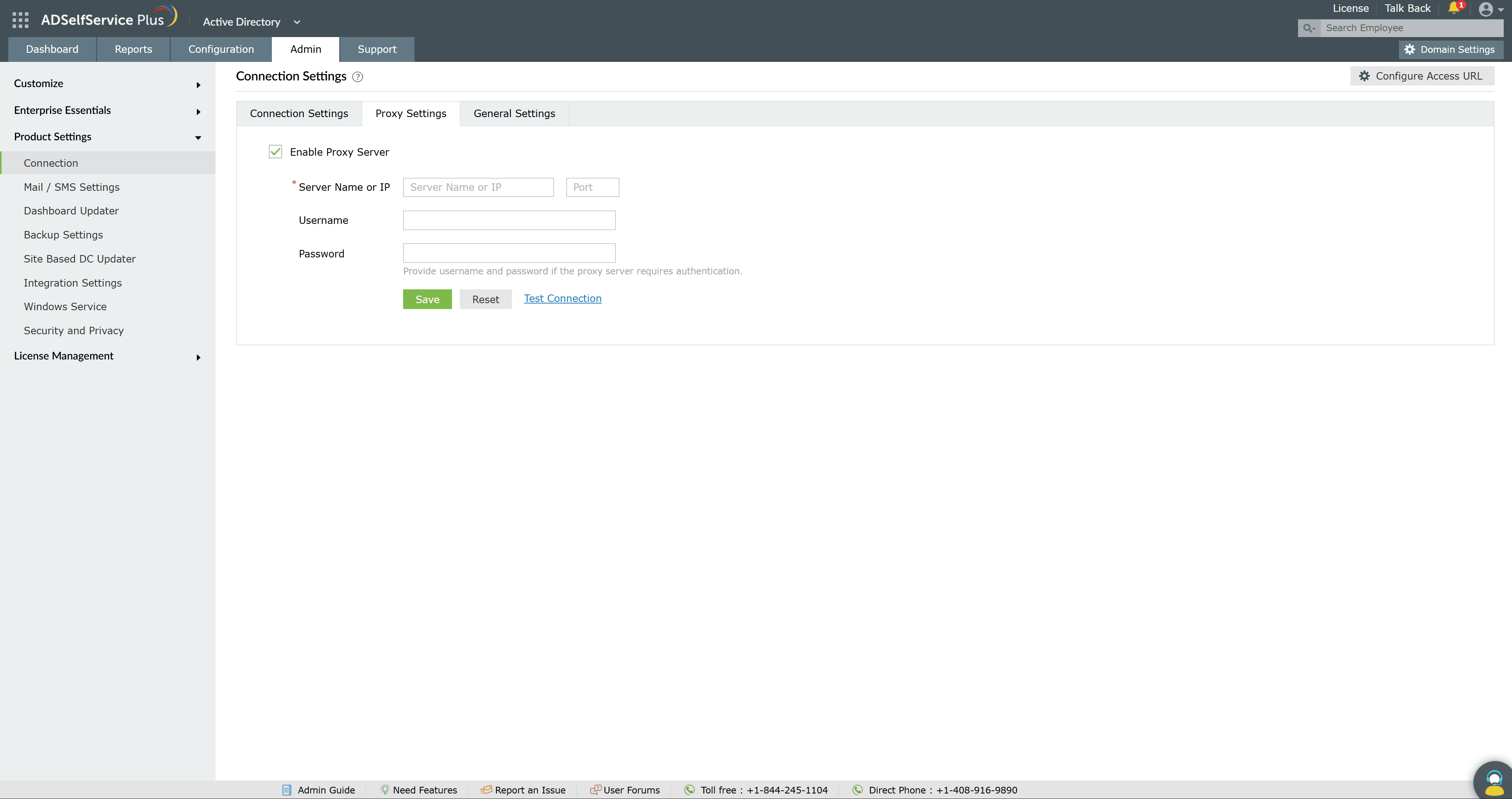The height and width of the screenshot is (799, 1512).
Task: Open Site Based DC Updater
Action: [x=80, y=259]
